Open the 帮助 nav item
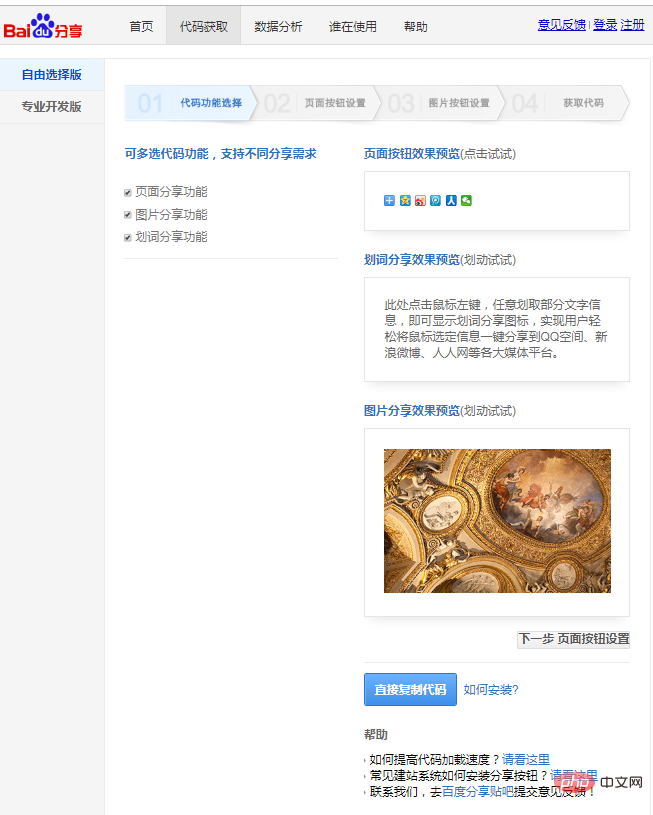This screenshot has width=653, height=815. [415, 27]
